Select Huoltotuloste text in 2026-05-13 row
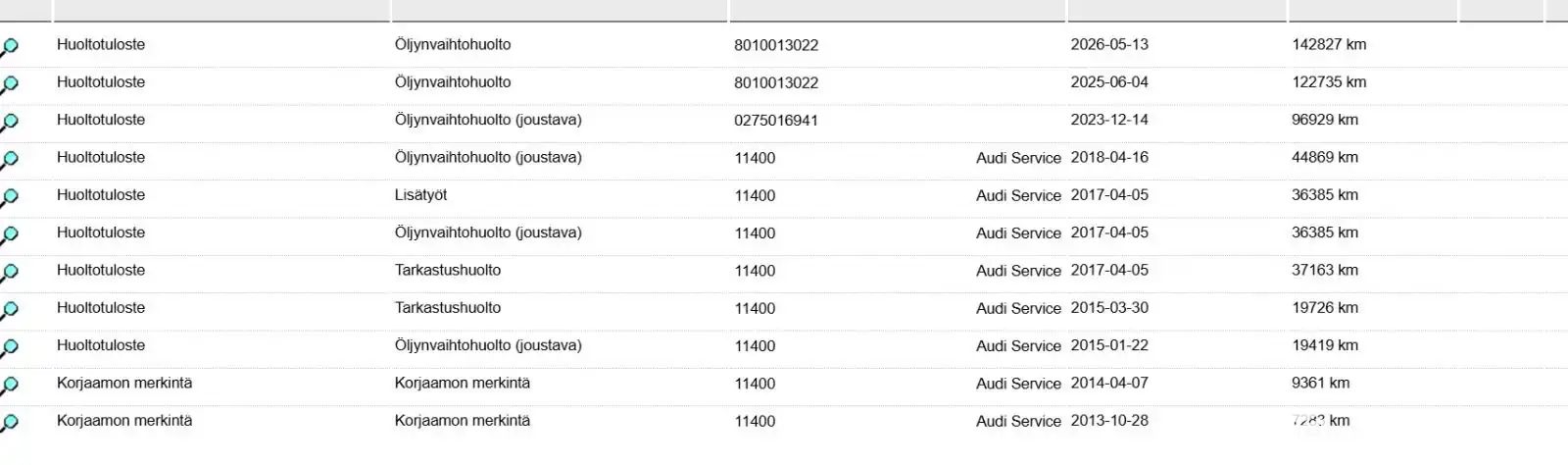This screenshot has height=465, width=1568. (101, 45)
